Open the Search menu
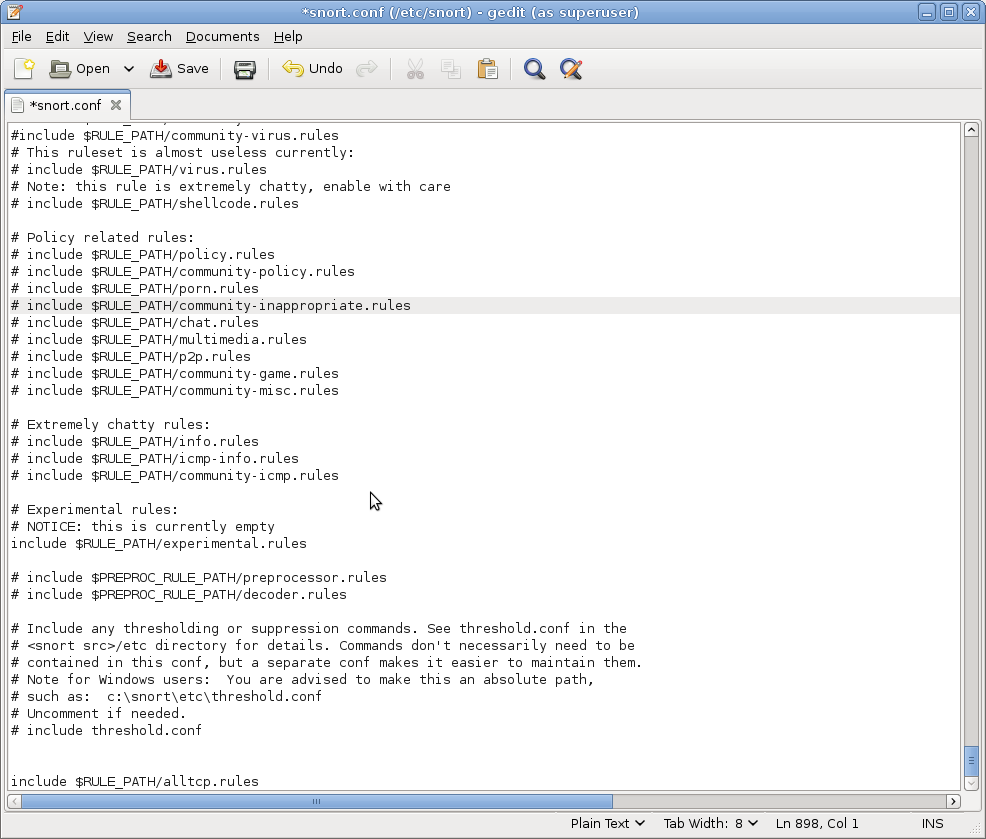This screenshot has width=986, height=839. pyautogui.click(x=149, y=36)
